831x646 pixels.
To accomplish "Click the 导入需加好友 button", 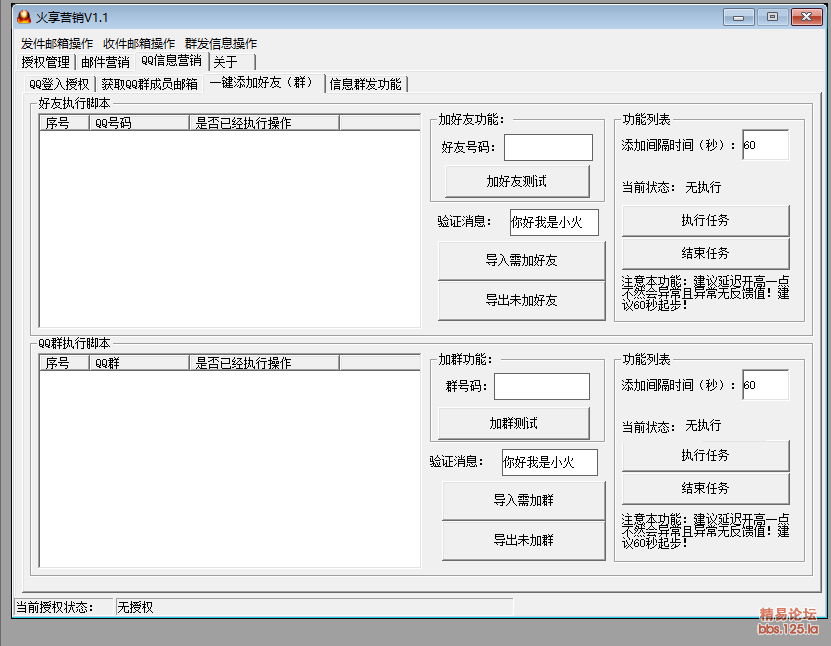I will click(521, 260).
